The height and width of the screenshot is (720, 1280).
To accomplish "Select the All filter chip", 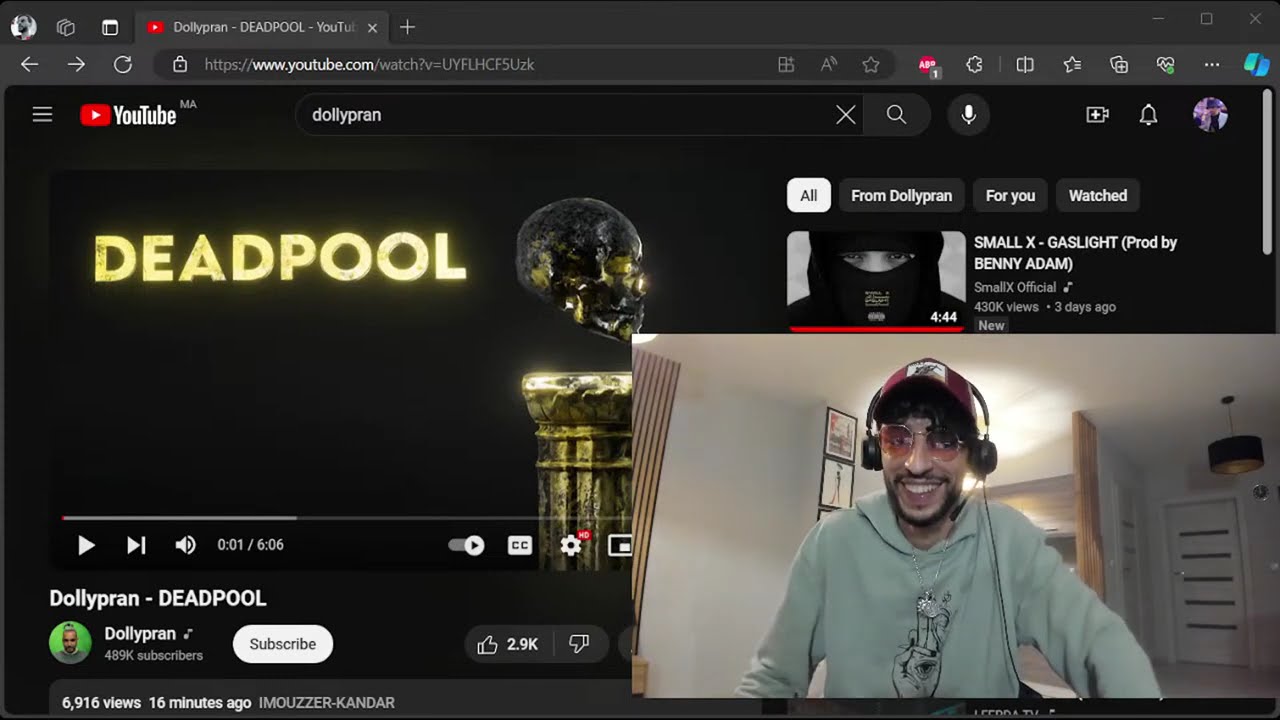I will (808, 196).
